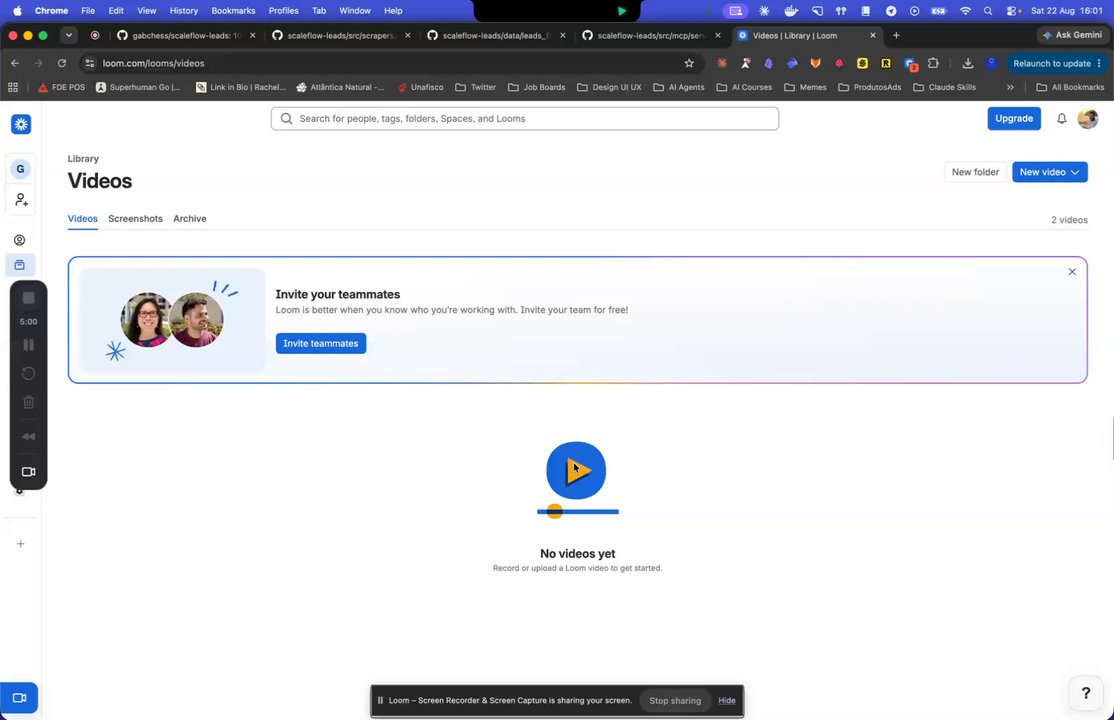Open the scaleflow-leads/src/mcp browser tab

651,36
